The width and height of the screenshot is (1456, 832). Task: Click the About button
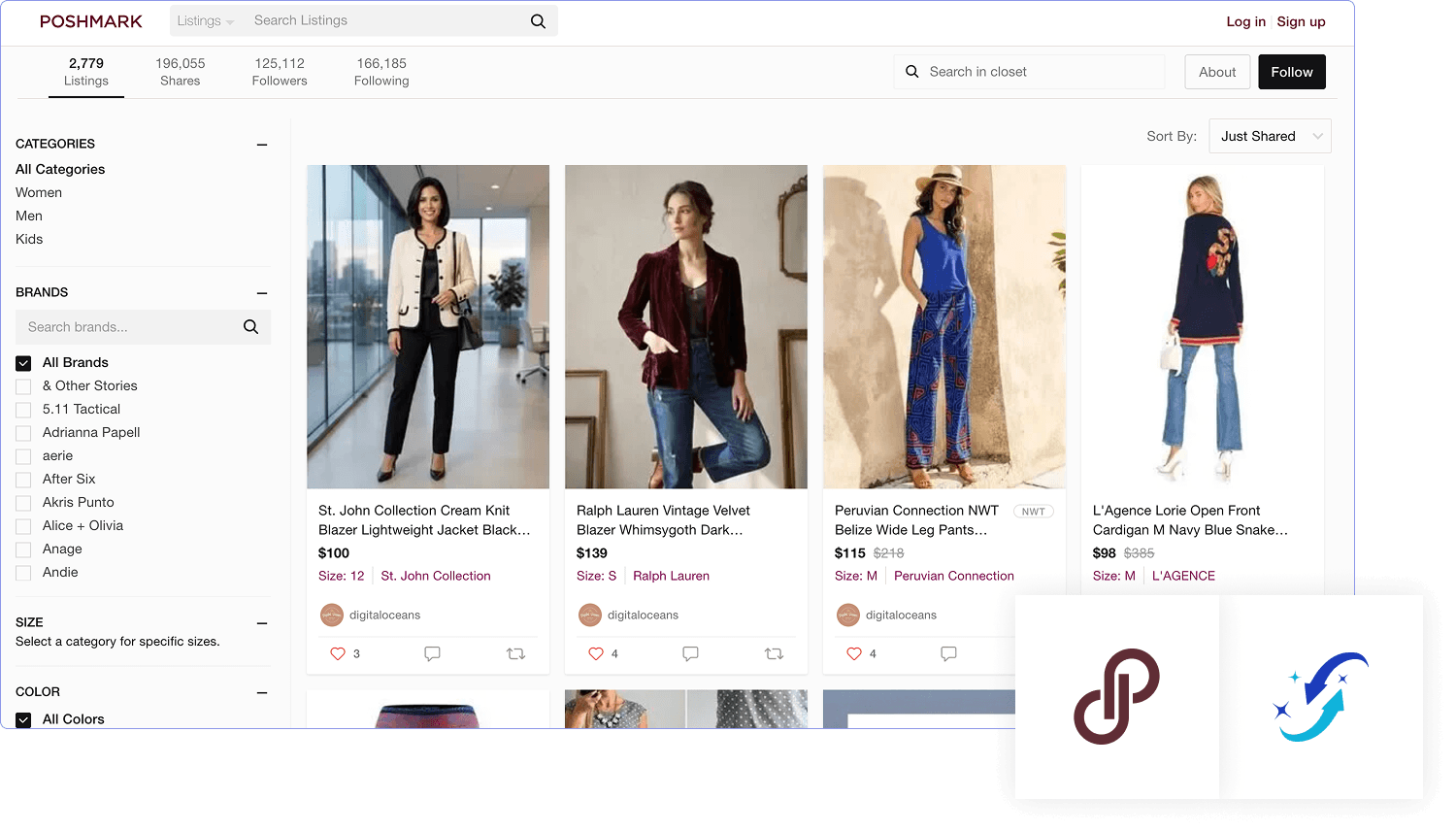1217,72
